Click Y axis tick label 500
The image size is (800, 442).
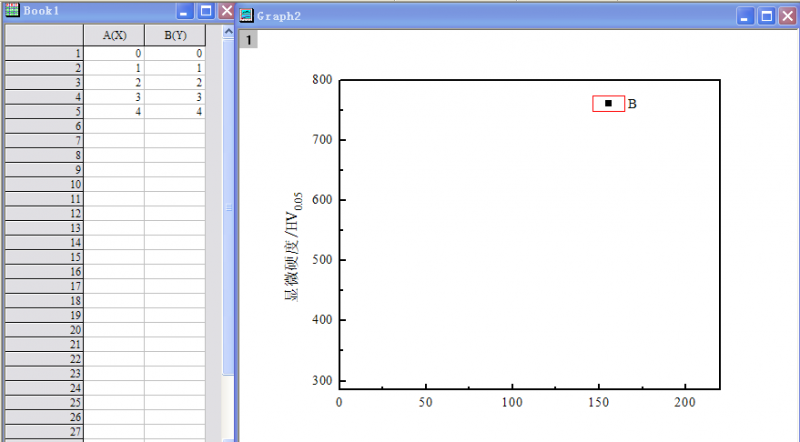[x=322, y=260]
